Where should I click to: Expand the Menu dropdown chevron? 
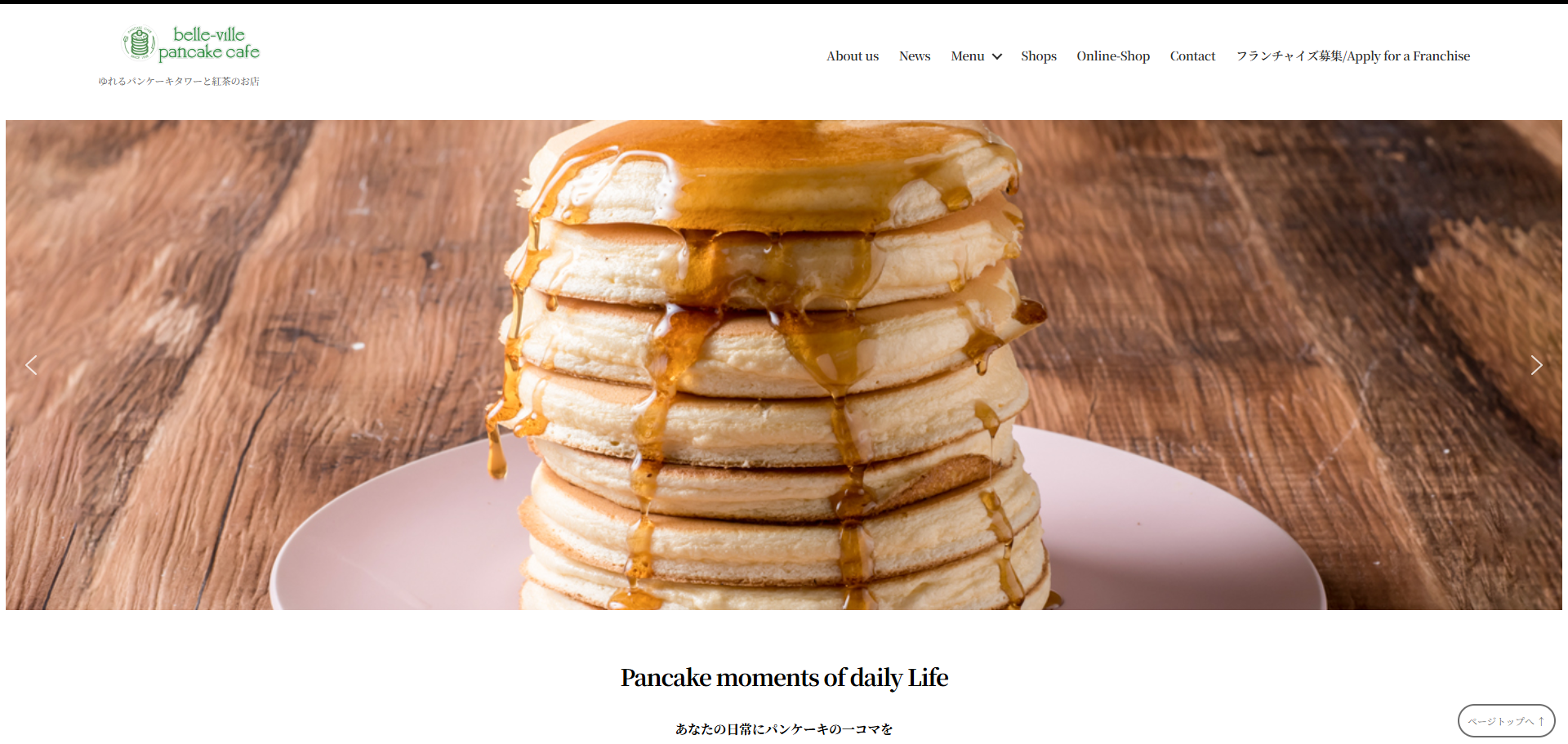coord(997,56)
